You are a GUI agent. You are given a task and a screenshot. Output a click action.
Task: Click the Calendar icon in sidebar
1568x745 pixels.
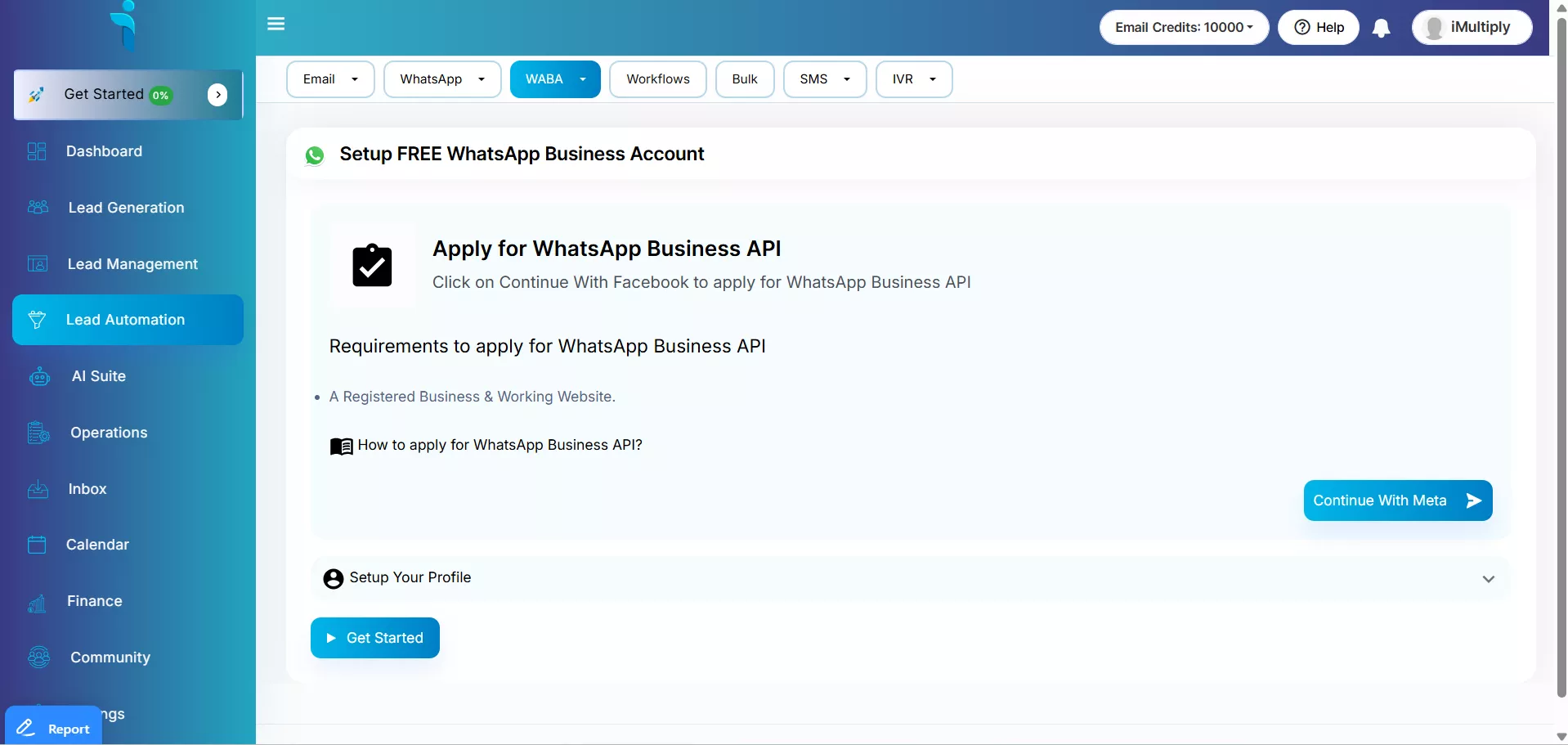(x=37, y=545)
